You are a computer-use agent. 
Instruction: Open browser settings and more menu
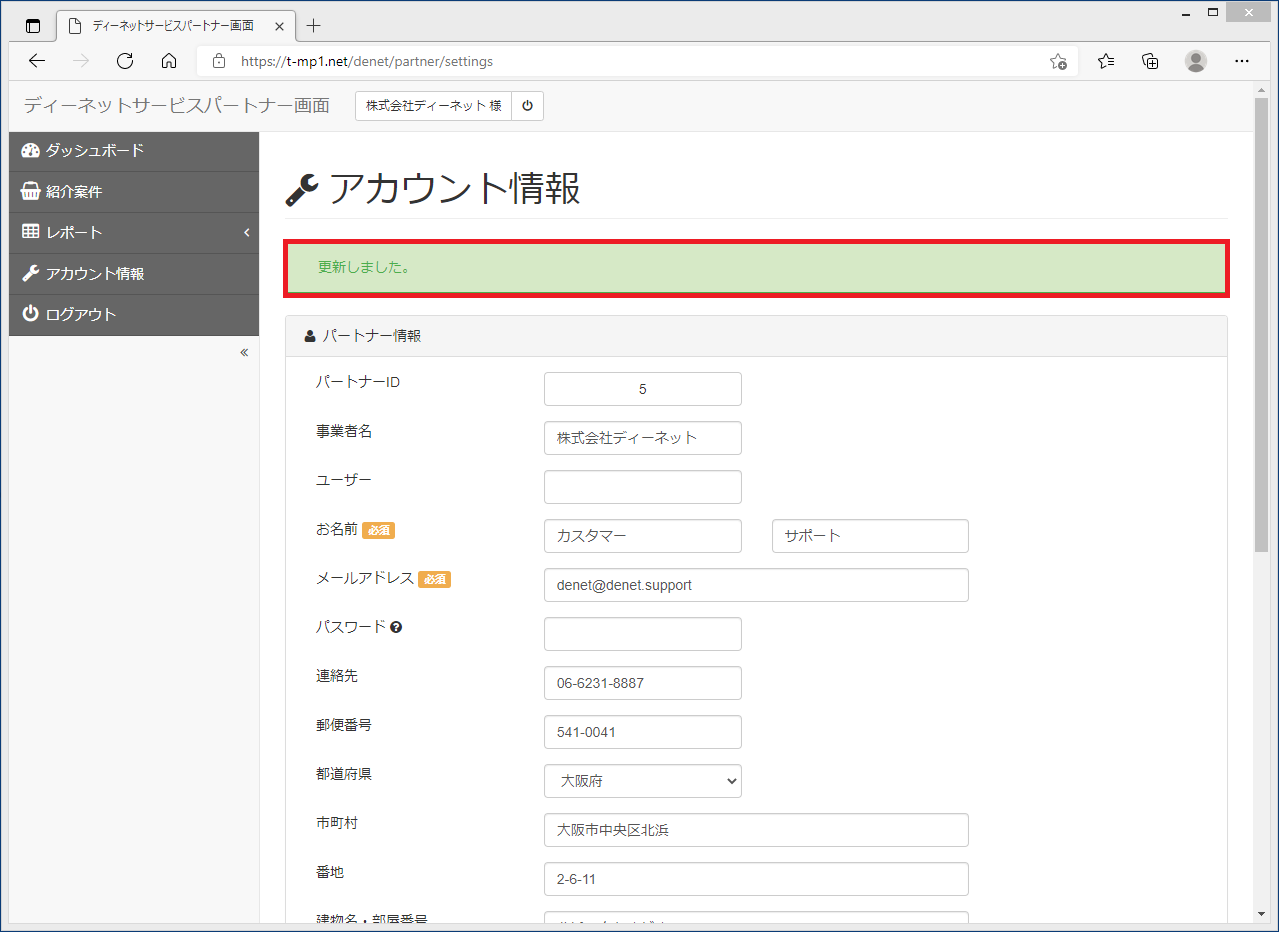(1242, 61)
